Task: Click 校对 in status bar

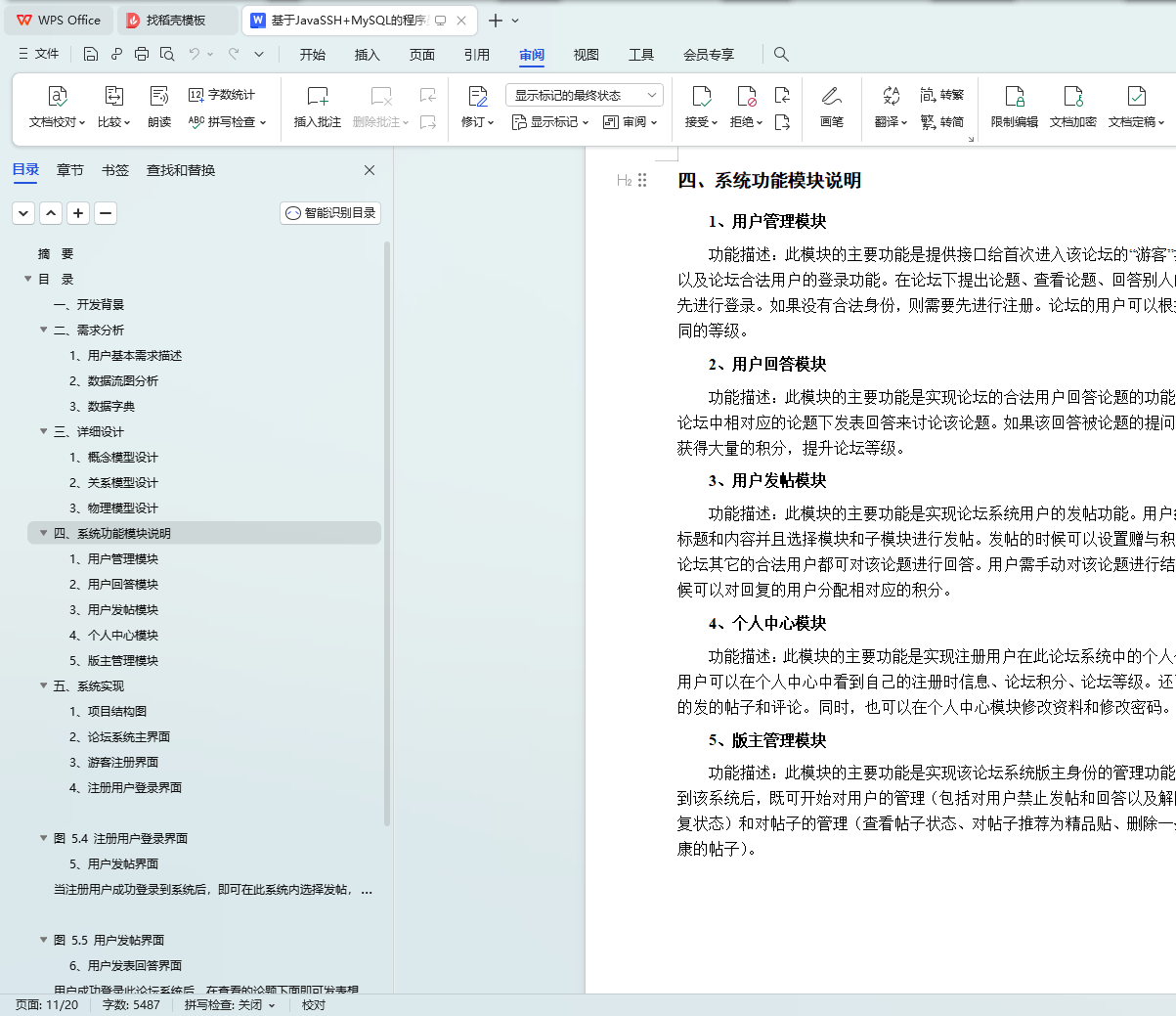Action: [x=314, y=1005]
